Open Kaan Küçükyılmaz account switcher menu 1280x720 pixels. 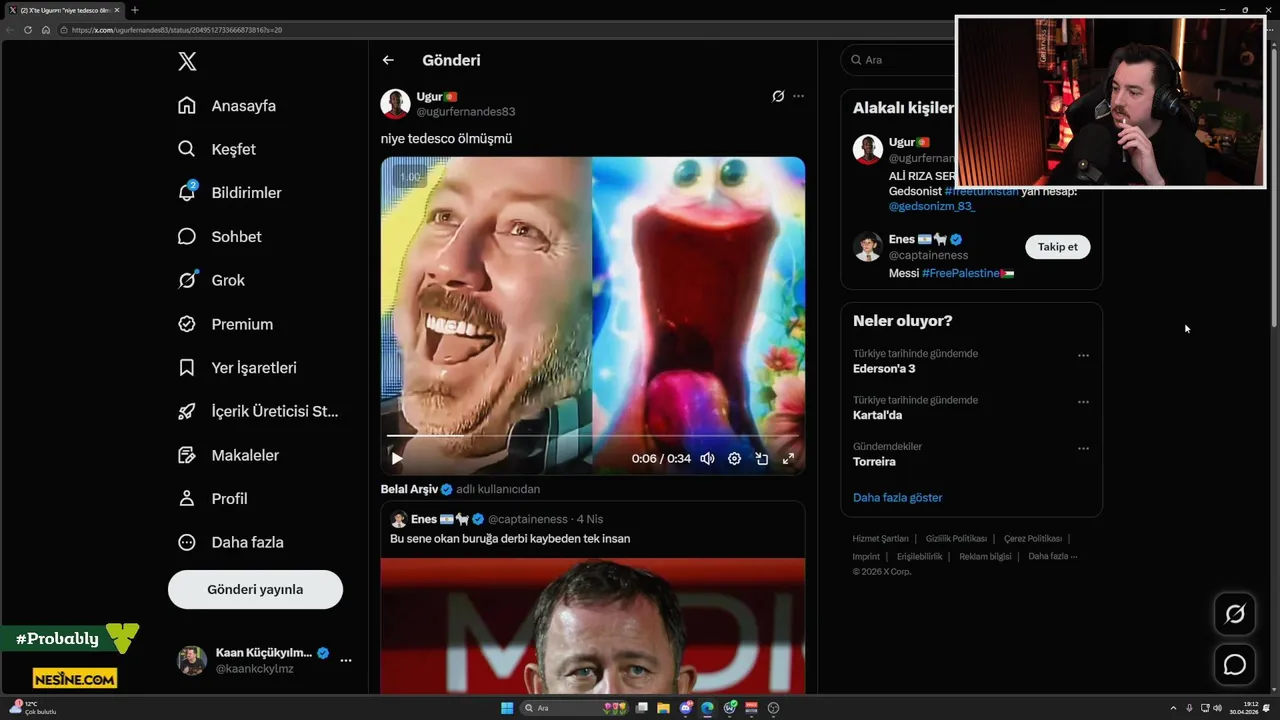click(x=265, y=660)
